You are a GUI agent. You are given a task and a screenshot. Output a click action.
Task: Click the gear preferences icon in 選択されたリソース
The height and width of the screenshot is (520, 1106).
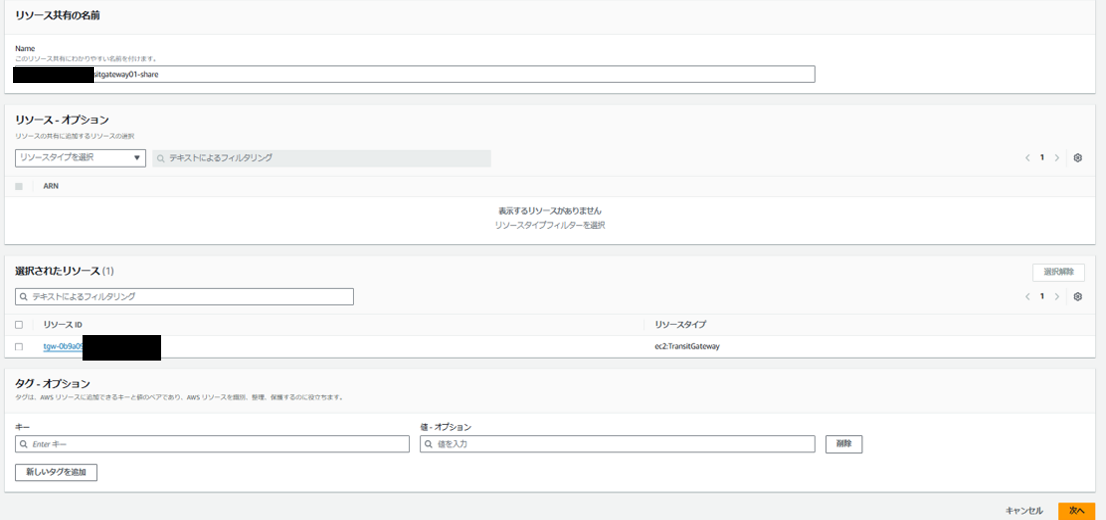tap(1077, 297)
